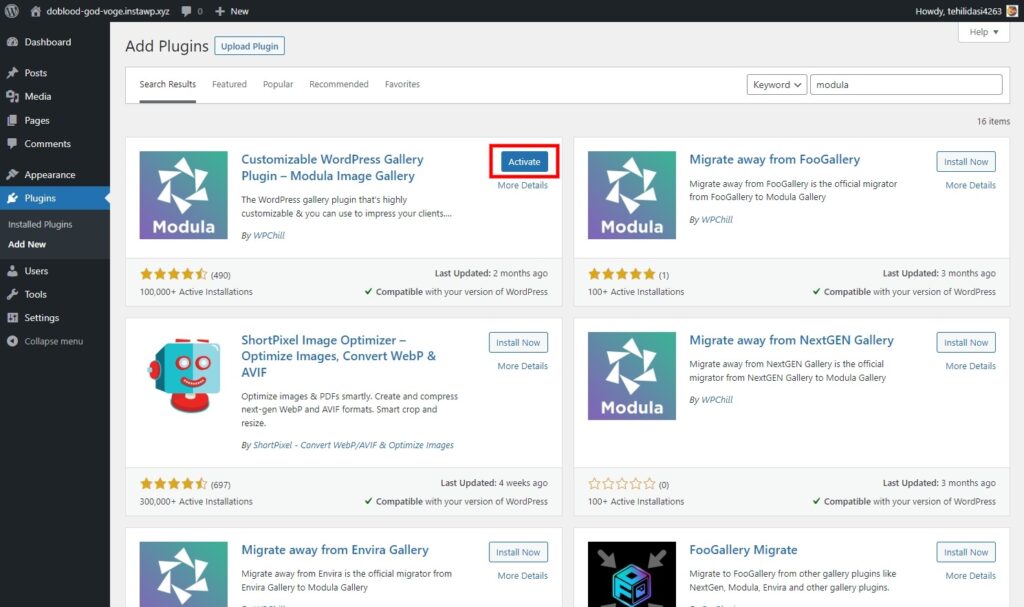Screen dimensions: 1024x607
Task: Open More Details for ShortPixel Image Optimizer
Action: pyautogui.click(x=522, y=366)
